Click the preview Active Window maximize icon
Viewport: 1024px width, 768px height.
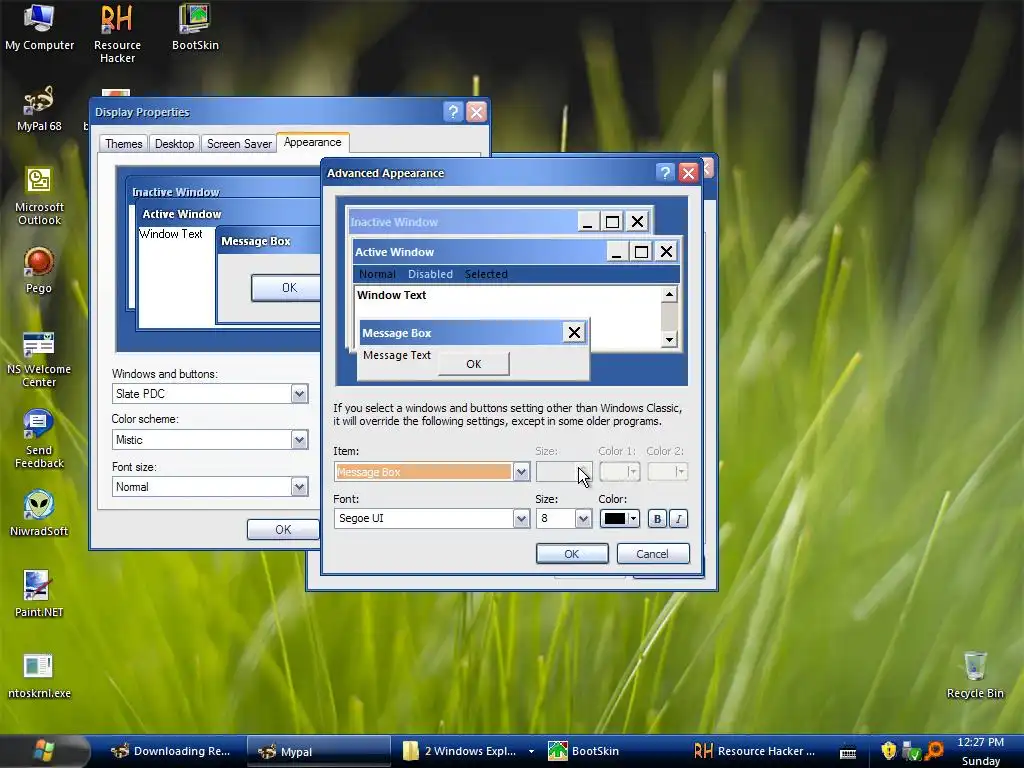pos(641,251)
